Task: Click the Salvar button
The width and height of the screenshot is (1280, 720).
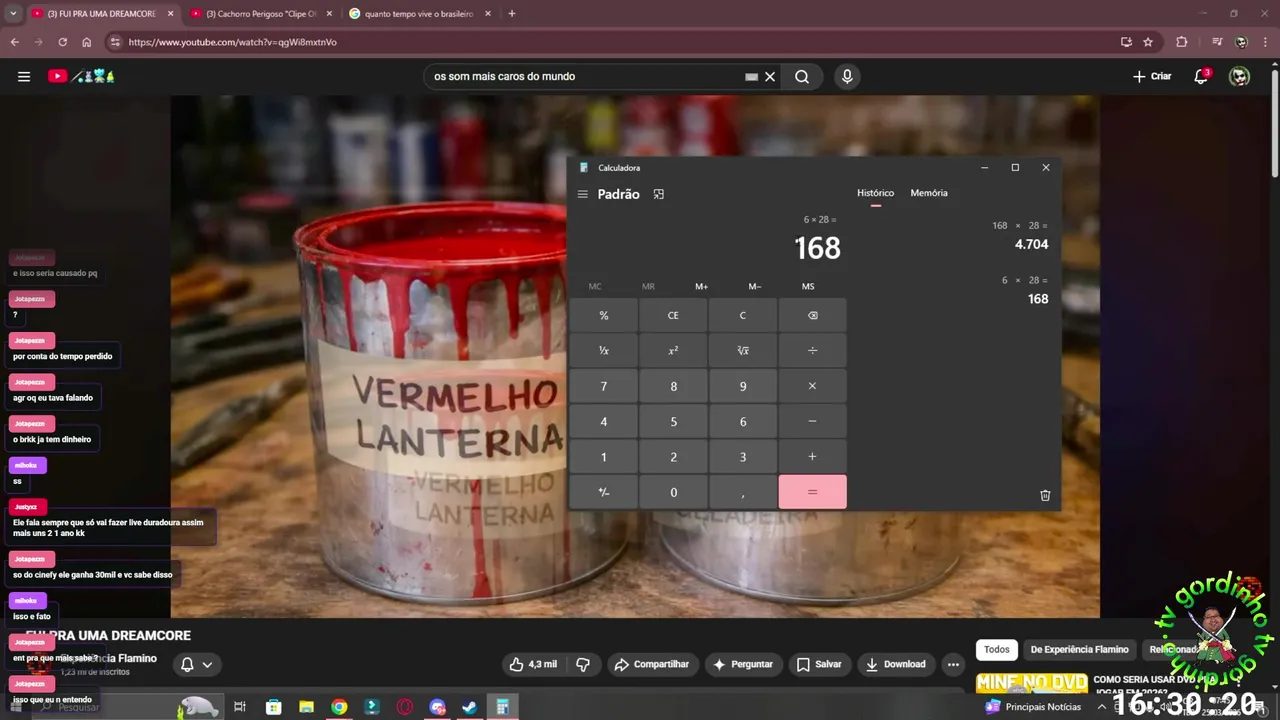Action: click(x=819, y=664)
